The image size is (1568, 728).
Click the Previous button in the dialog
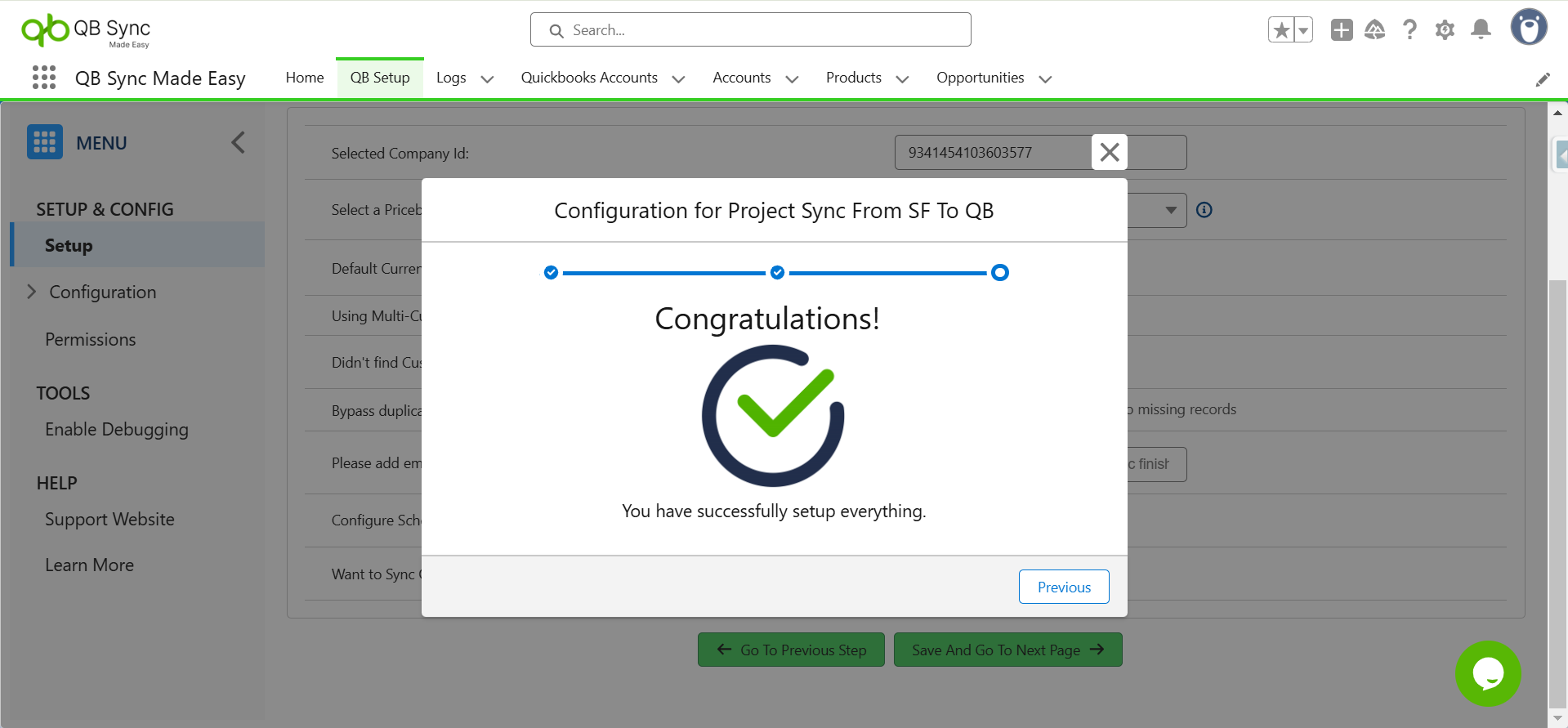(1064, 587)
